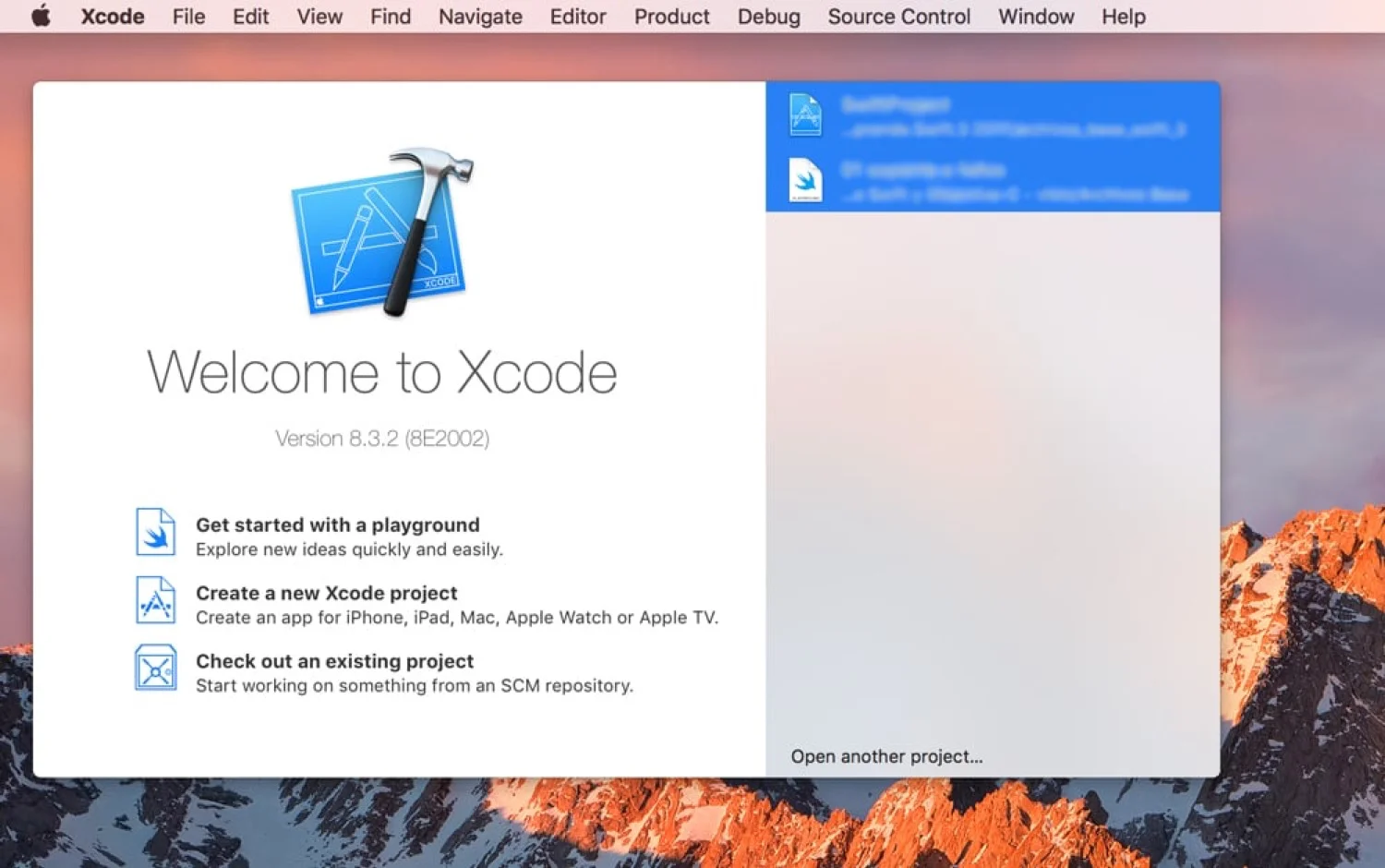
Task: Click the check out repository icon
Action: click(155, 668)
